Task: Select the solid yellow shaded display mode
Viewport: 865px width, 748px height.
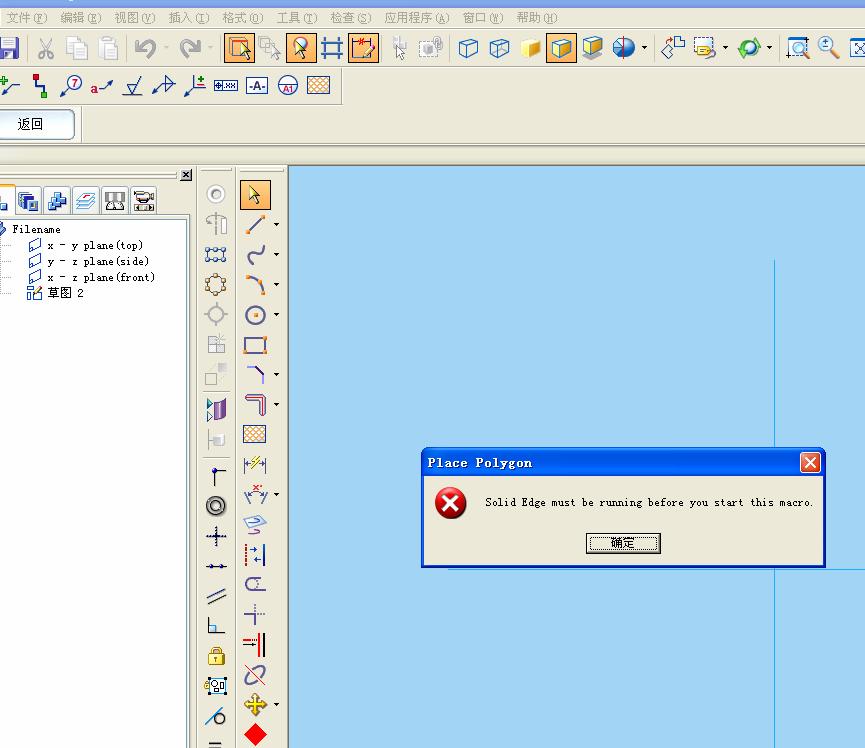Action: 530,48
